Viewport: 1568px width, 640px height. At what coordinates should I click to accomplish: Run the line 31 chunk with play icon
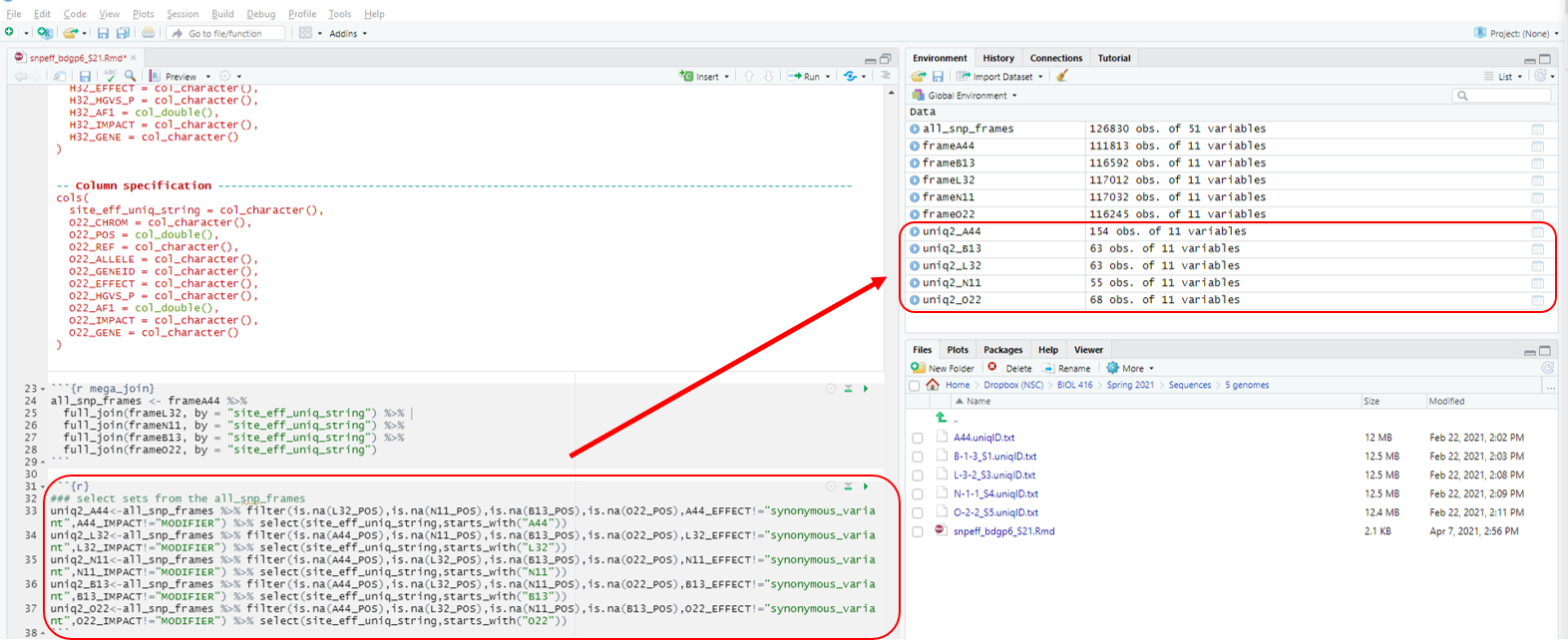coord(866,486)
